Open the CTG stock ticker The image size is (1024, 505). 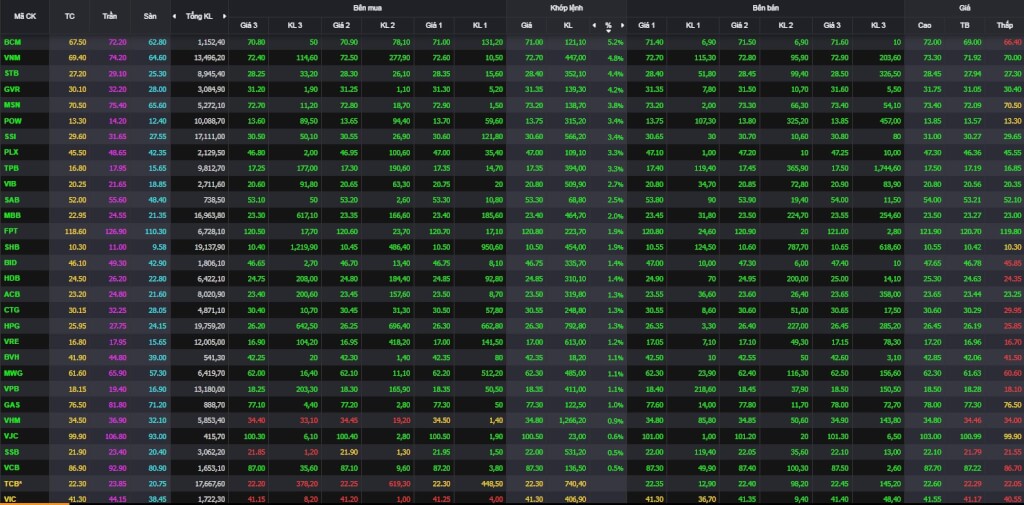pos(12,310)
